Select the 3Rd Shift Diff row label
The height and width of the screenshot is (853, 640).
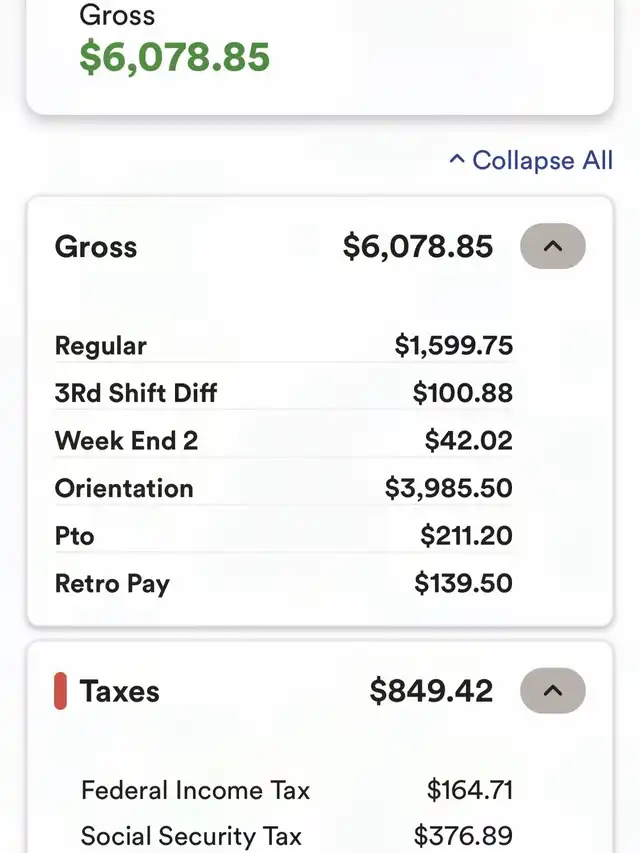136,393
